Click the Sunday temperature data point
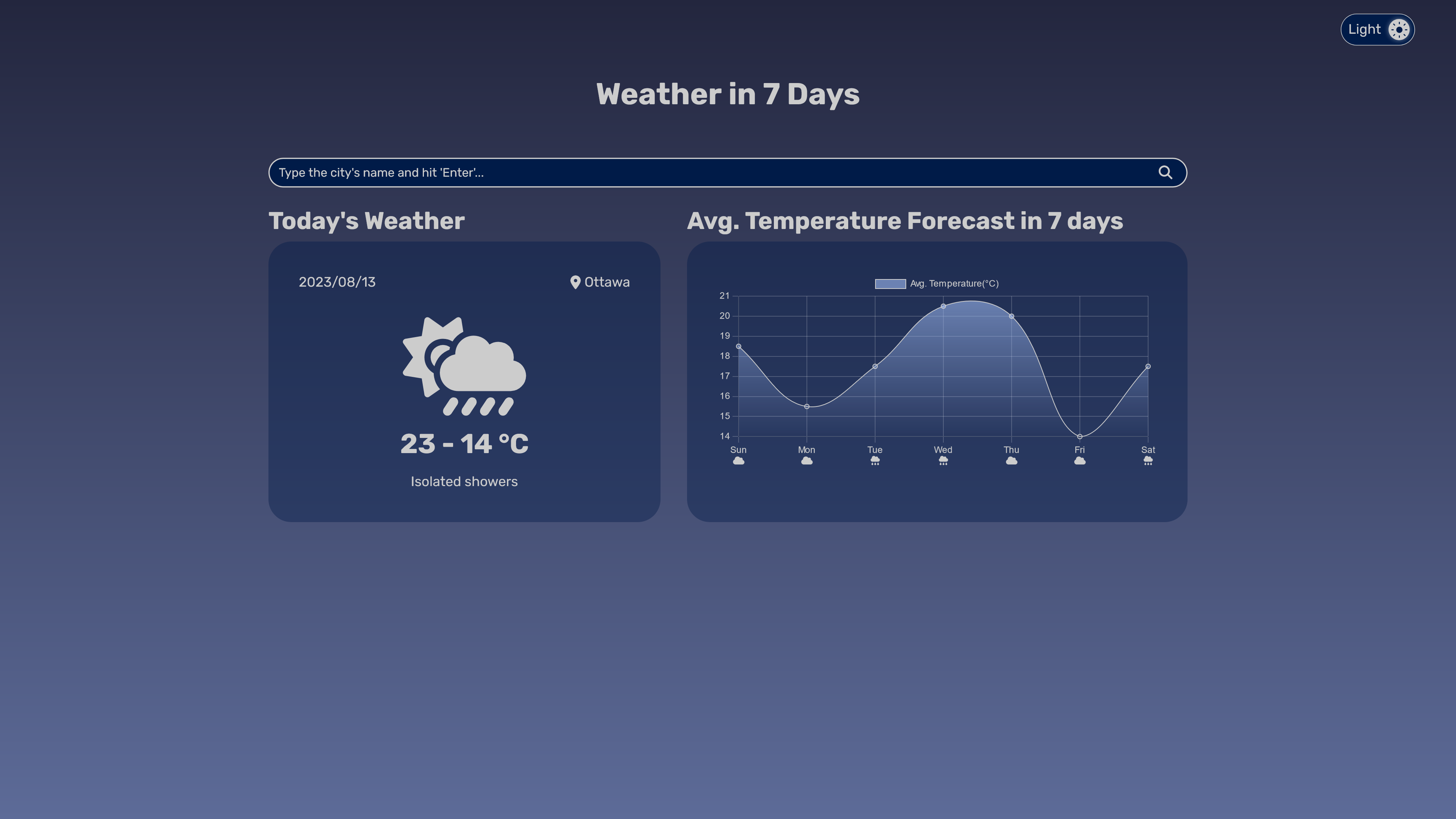1456x819 pixels. click(x=738, y=346)
